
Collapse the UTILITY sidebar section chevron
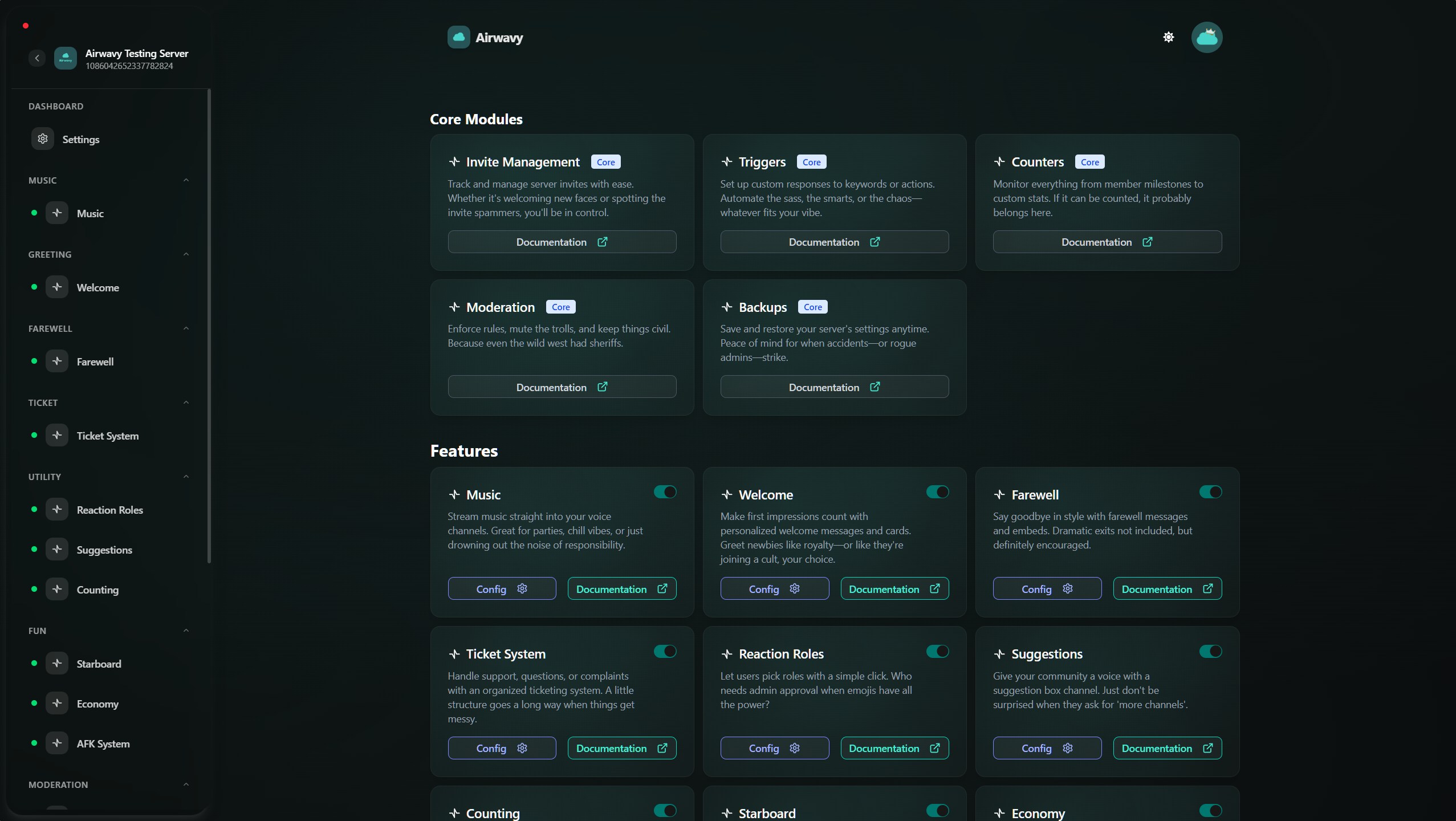click(x=186, y=477)
